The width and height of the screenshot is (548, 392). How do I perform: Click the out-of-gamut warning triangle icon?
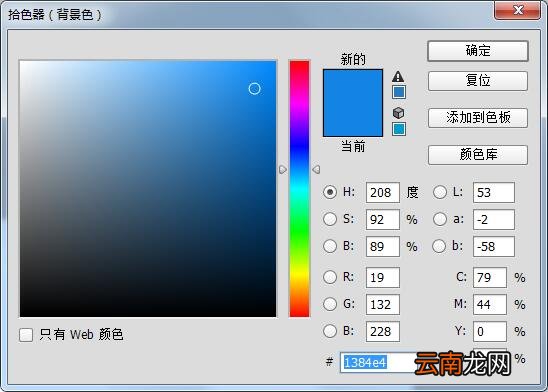pos(398,76)
